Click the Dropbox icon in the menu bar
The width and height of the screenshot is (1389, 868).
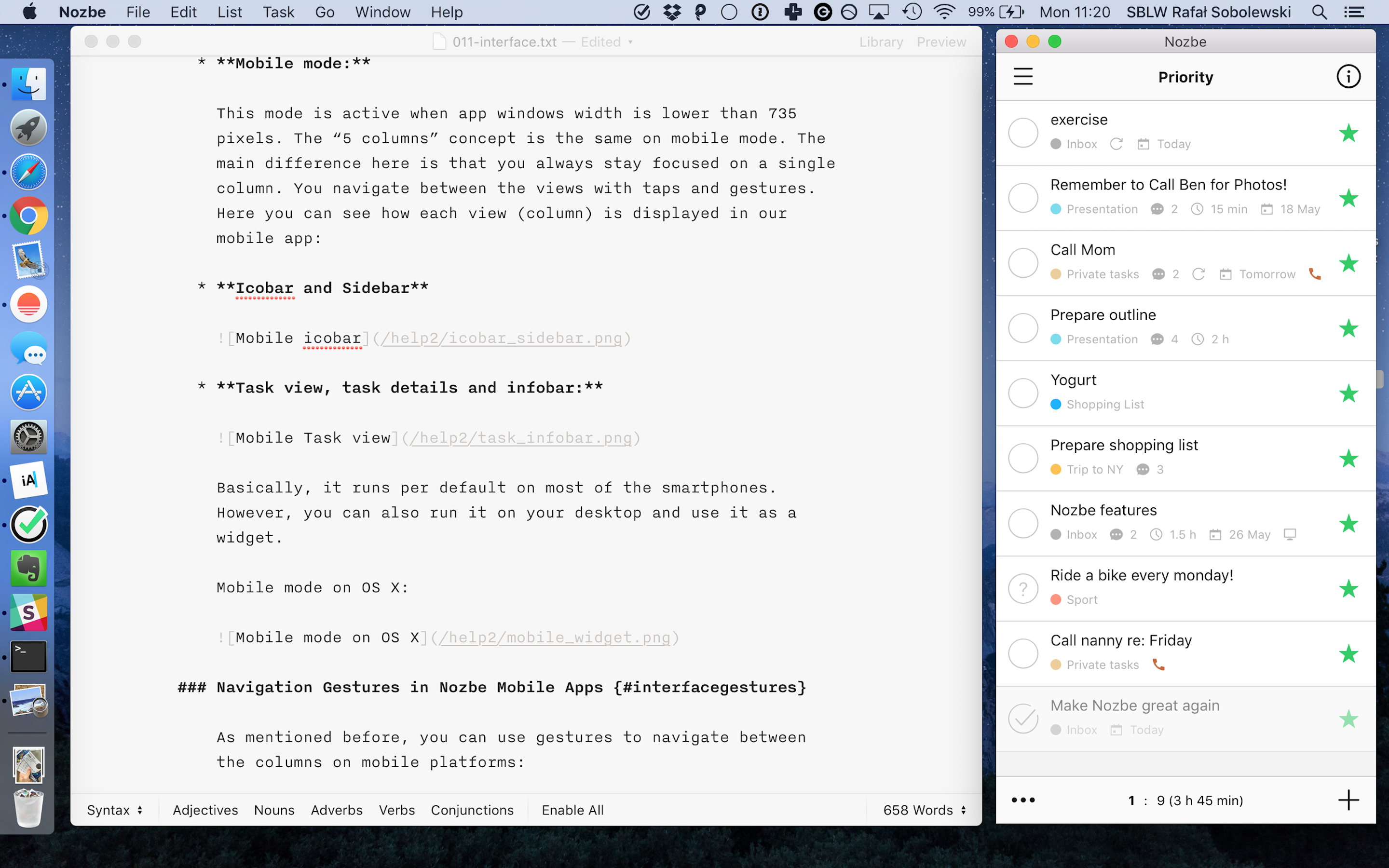(673, 12)
